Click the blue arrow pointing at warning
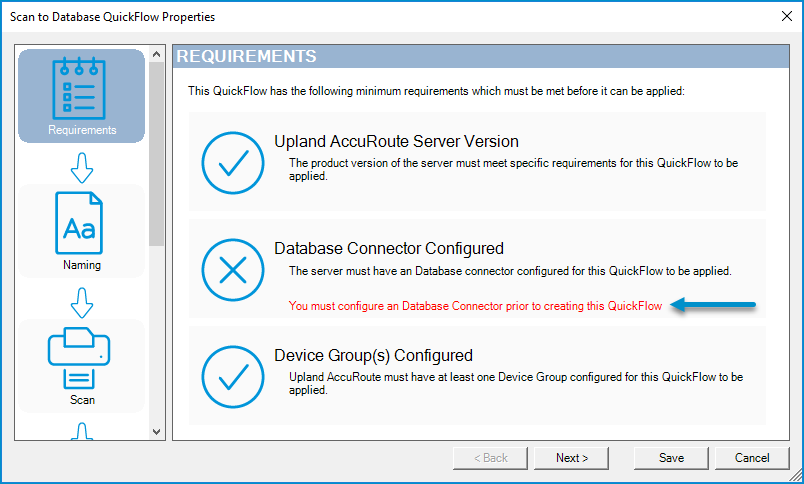Screen dimensions: 804x484 click(714, 306)
